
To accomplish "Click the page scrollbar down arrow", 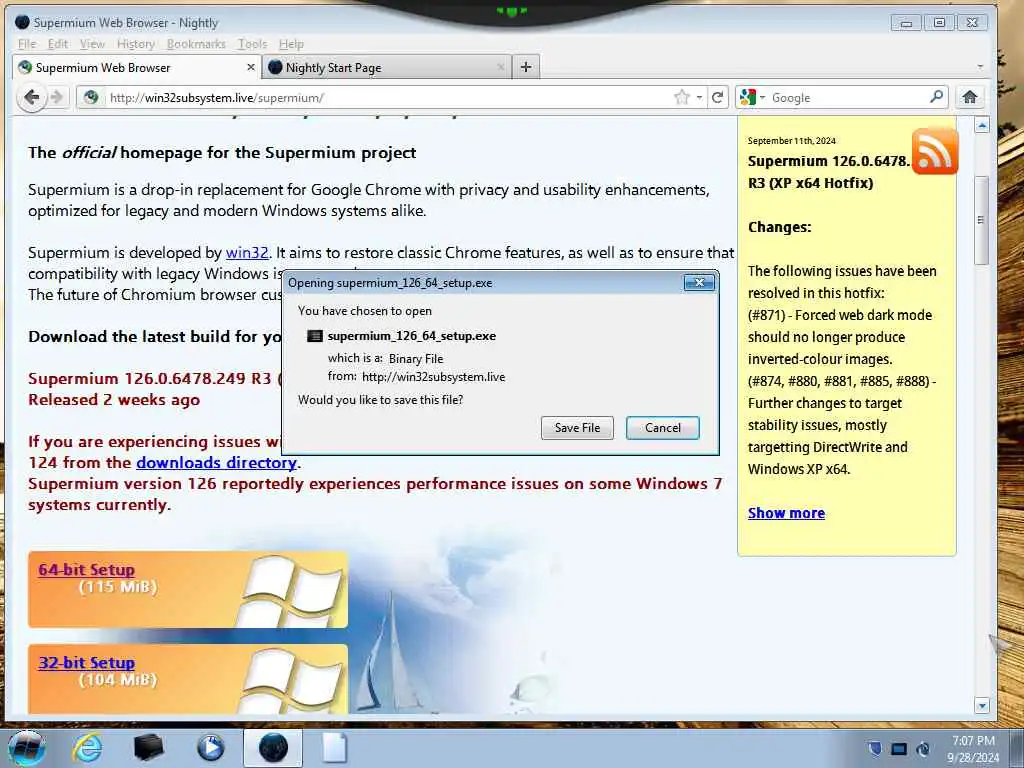I will [x=982, y=705].
